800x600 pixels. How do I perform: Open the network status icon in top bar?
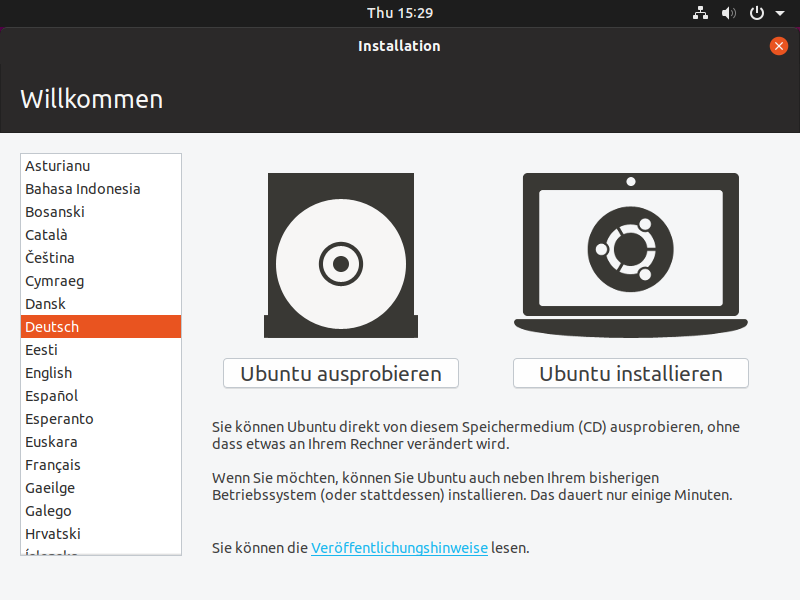[x=700, y=13]
